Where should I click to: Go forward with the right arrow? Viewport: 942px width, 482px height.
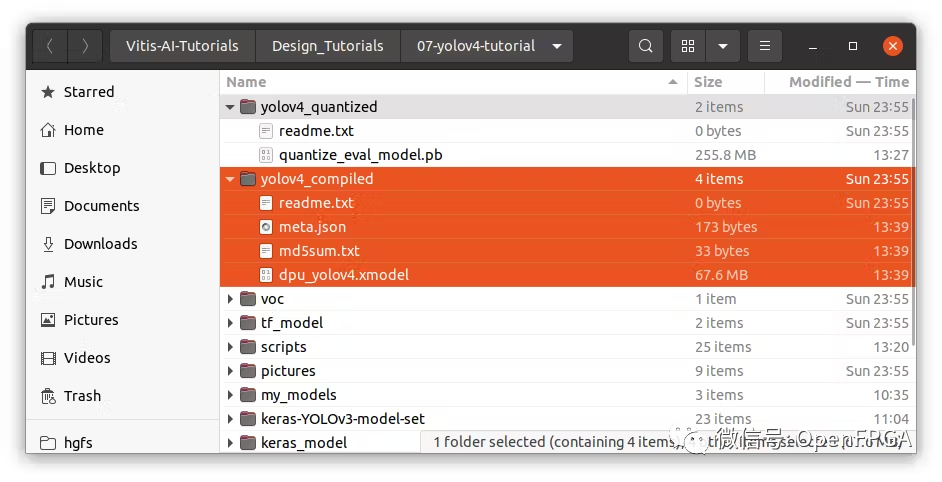tap(85, 46)
